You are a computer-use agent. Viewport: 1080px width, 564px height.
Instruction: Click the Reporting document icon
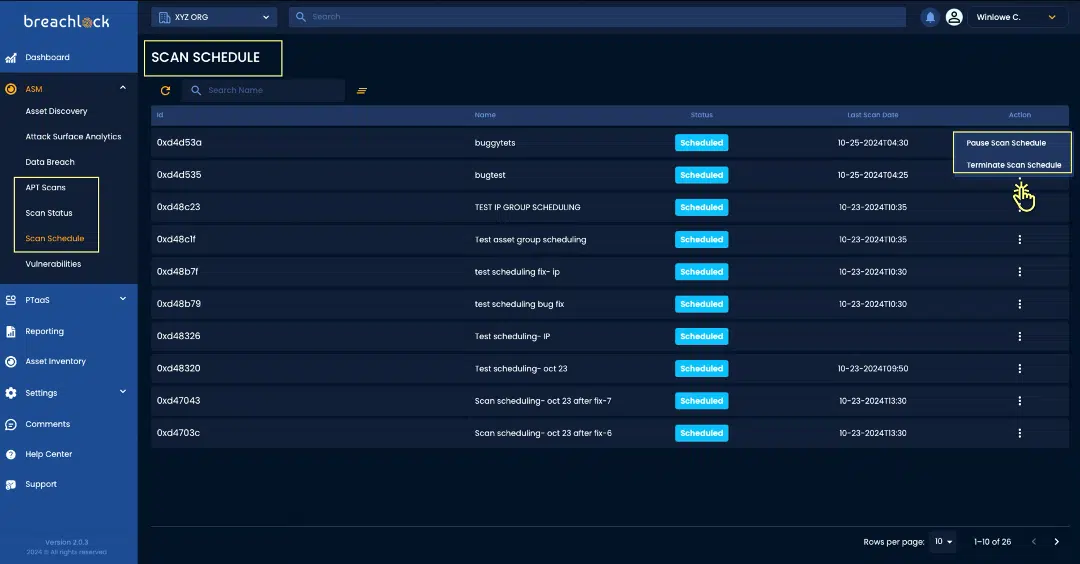click(11, 331)
